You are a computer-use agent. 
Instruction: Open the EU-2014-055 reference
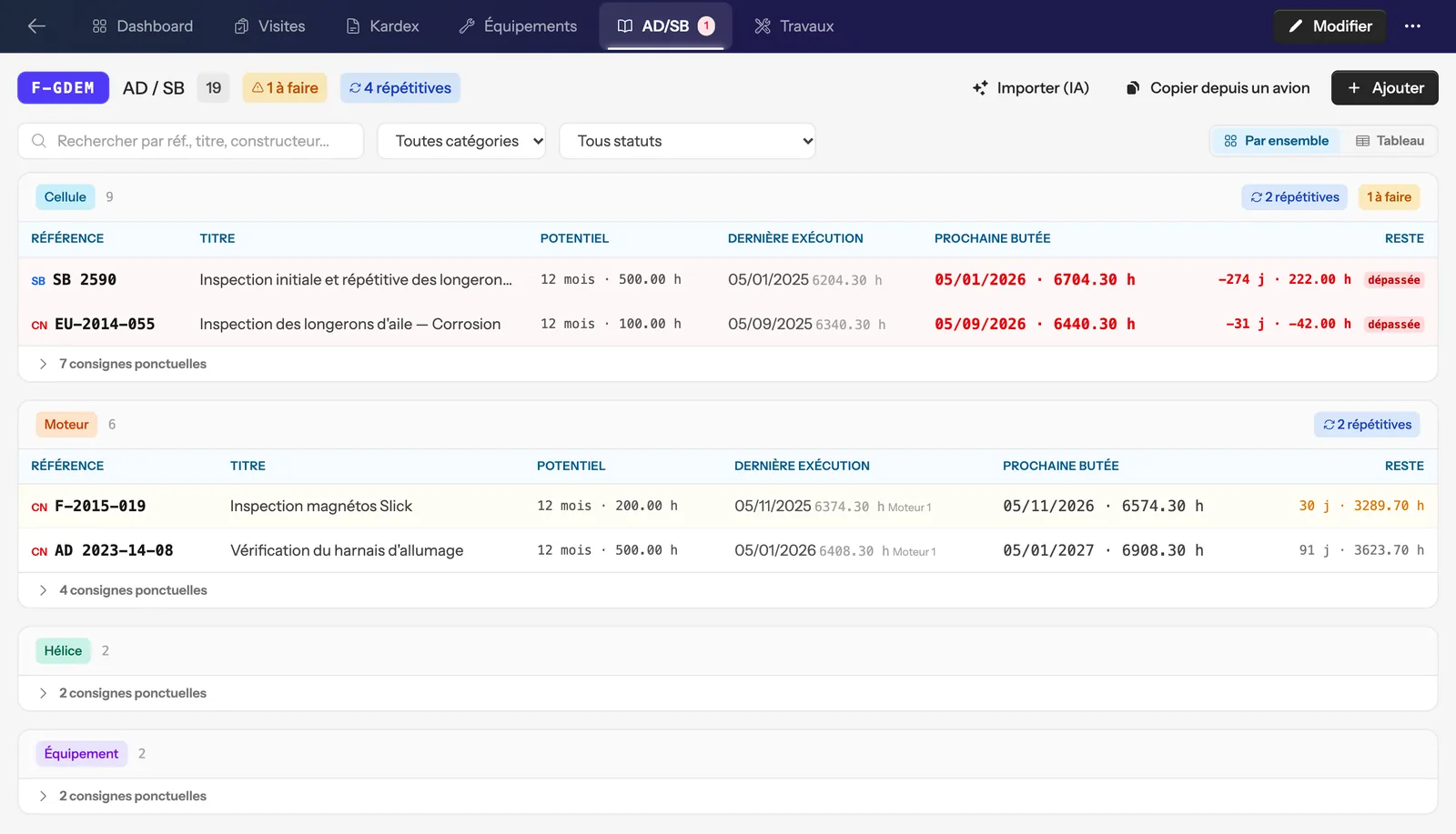105,325
